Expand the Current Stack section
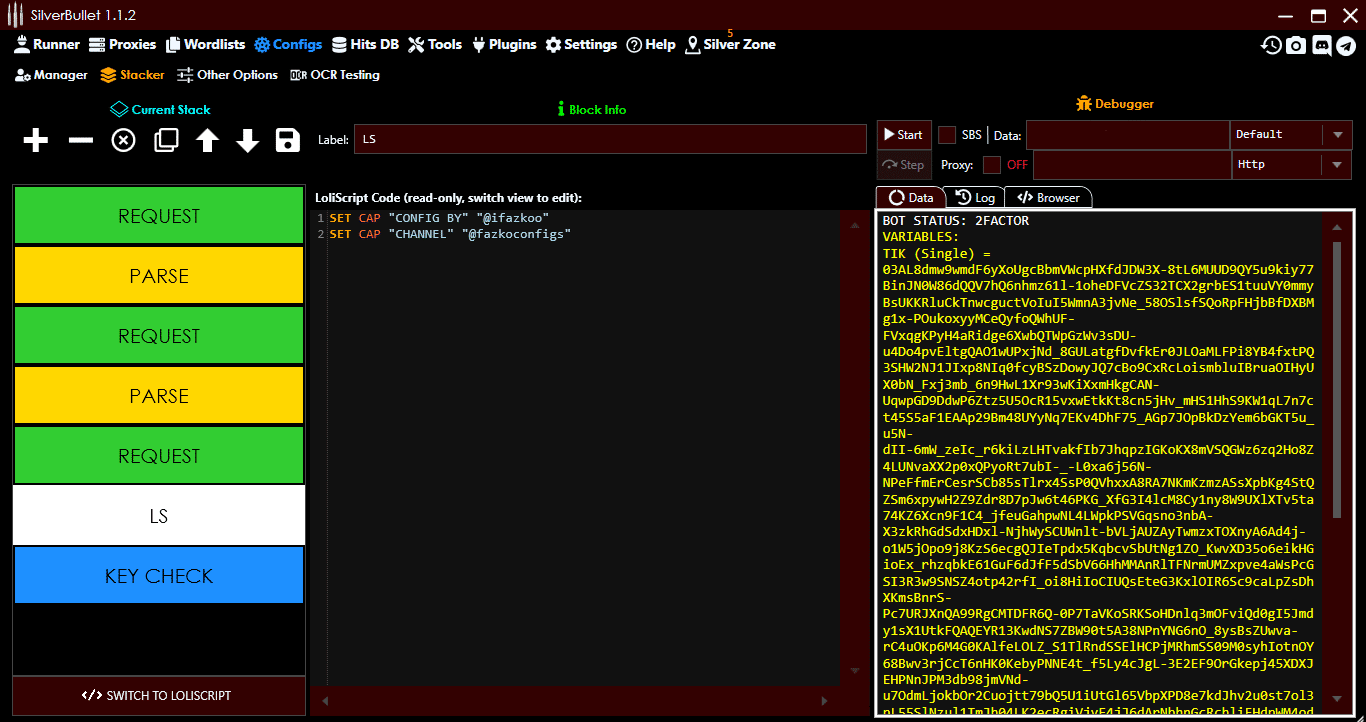The height and width of the screenshot is (722, 1366). [159, 109]
